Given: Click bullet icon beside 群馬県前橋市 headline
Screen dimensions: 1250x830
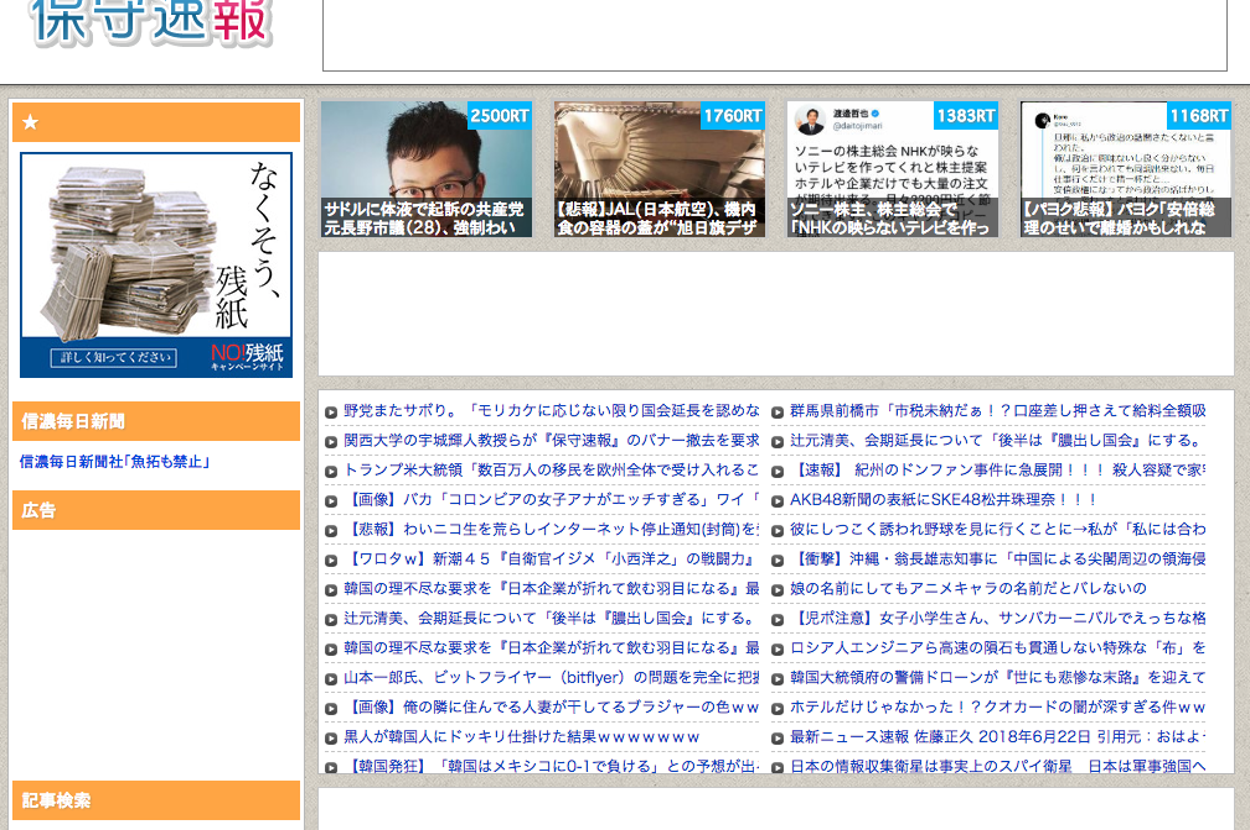Looking at the screenshot, I should [777, 412].
